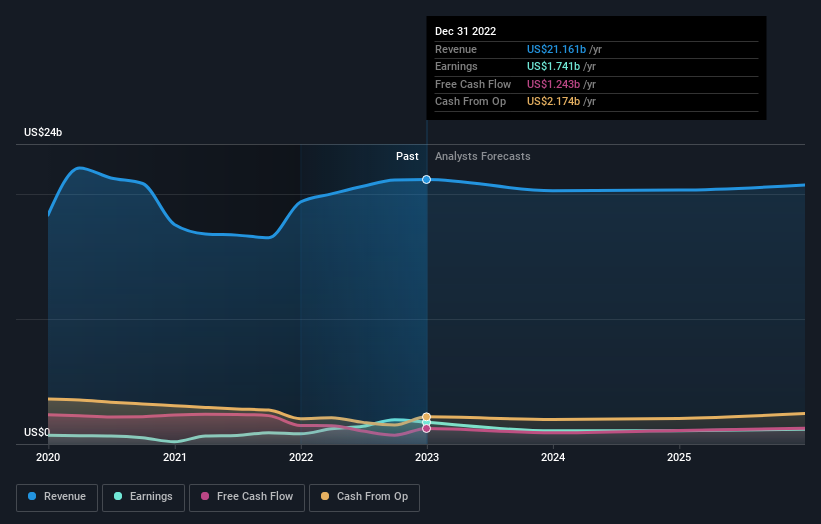Click the US$1.243b free cash flow value
This screenshot has width=821, height=524.
tap(553, 84)
